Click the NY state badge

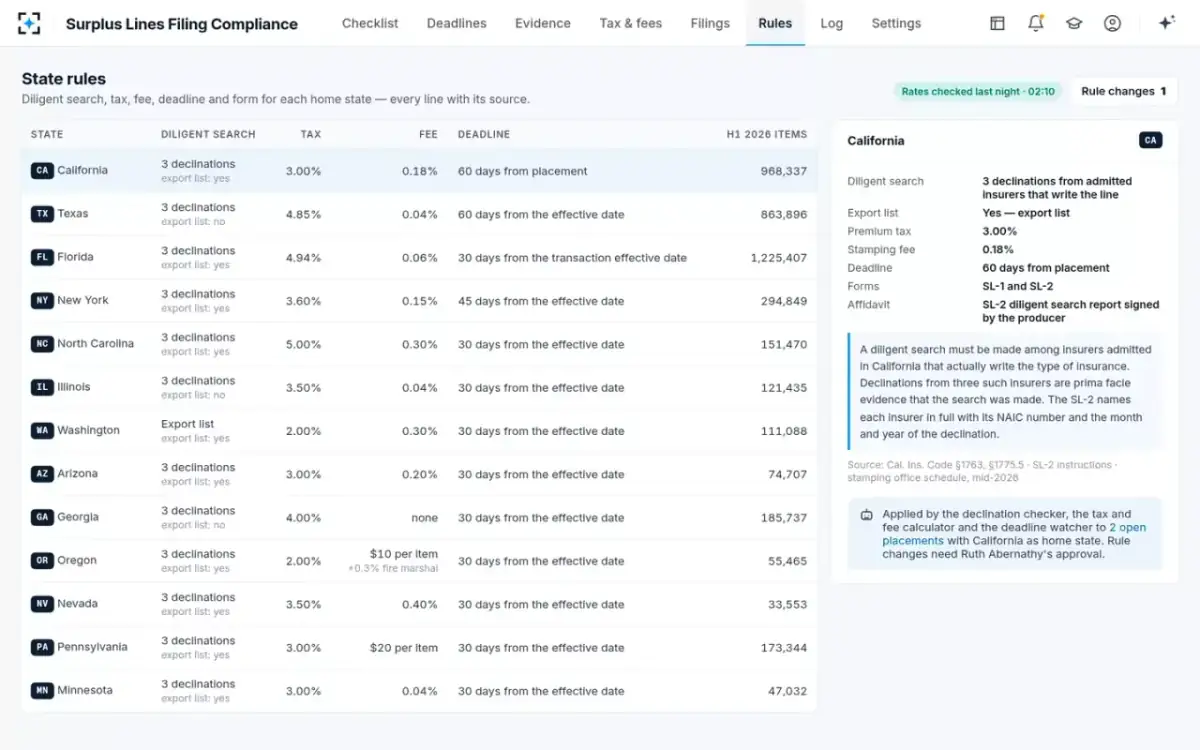point(42,301)
